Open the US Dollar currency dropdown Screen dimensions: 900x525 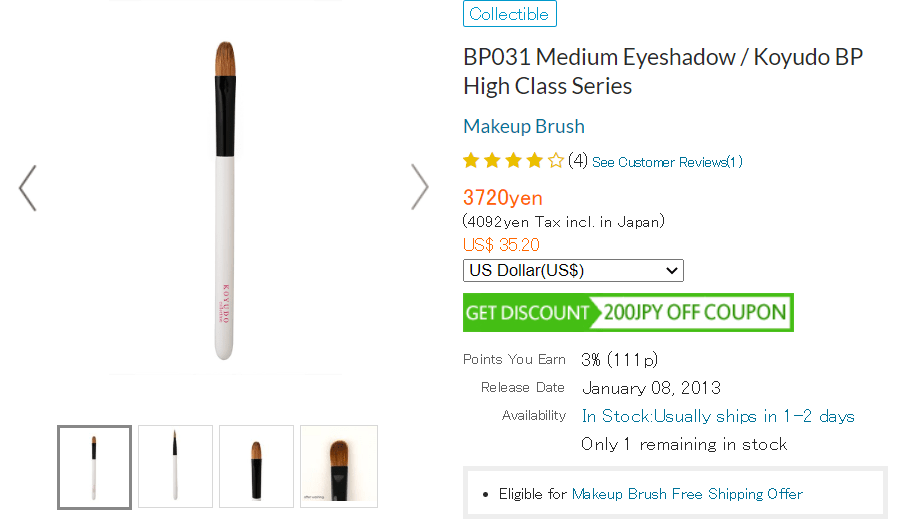click(573, 271)
